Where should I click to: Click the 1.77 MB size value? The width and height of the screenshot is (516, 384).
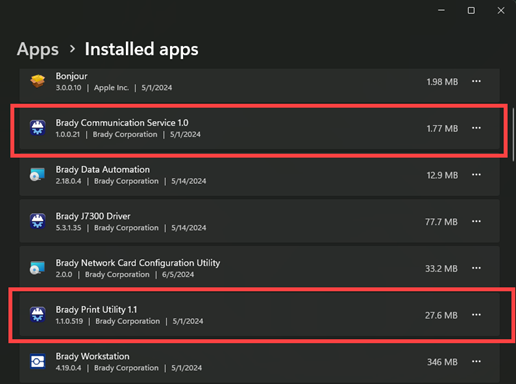point(442,128)
